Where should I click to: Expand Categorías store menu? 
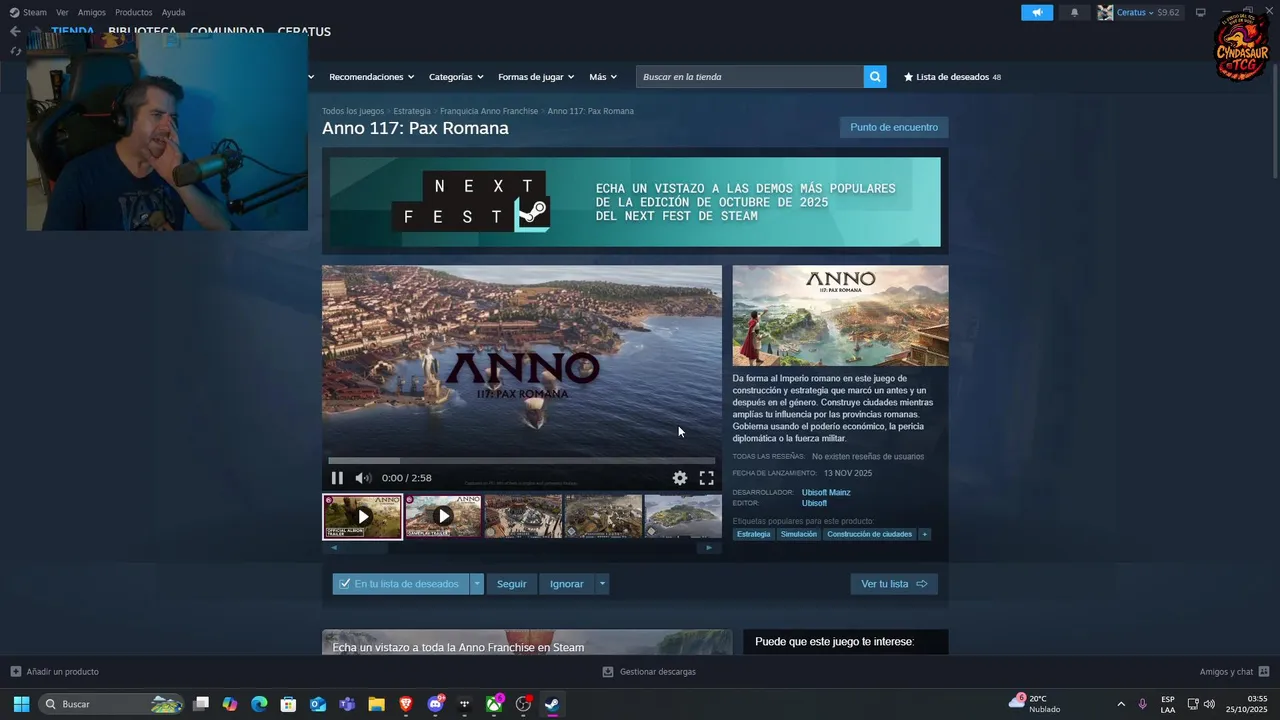pos(456,77)
